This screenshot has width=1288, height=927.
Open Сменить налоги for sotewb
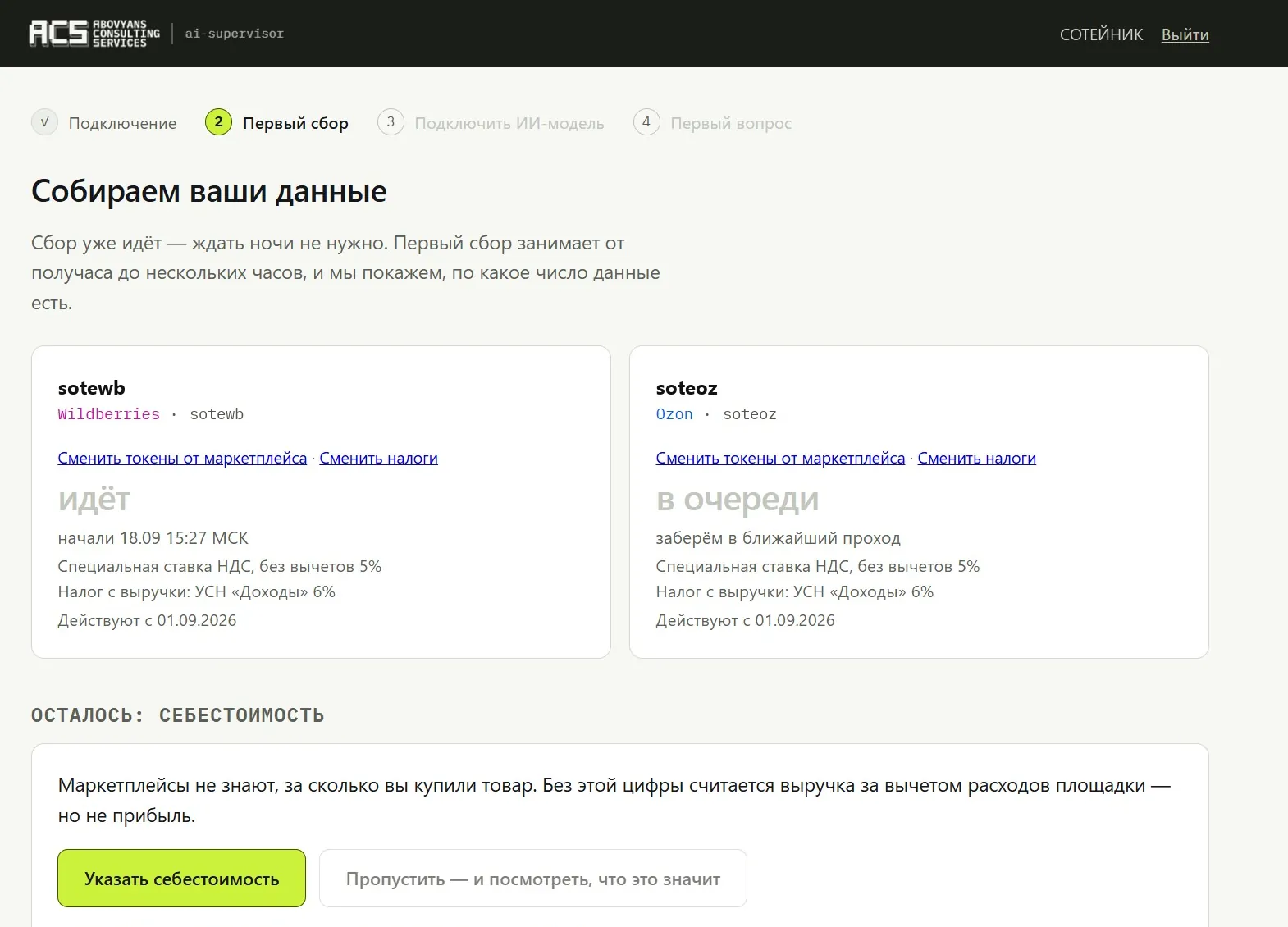pos(378,458)
